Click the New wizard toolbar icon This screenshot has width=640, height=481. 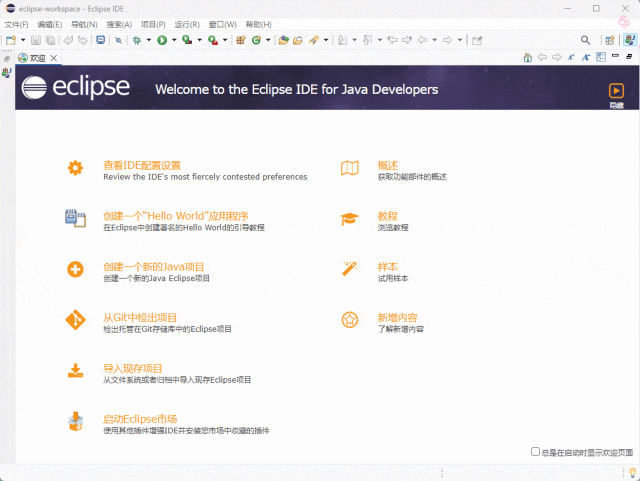[11, 40]
